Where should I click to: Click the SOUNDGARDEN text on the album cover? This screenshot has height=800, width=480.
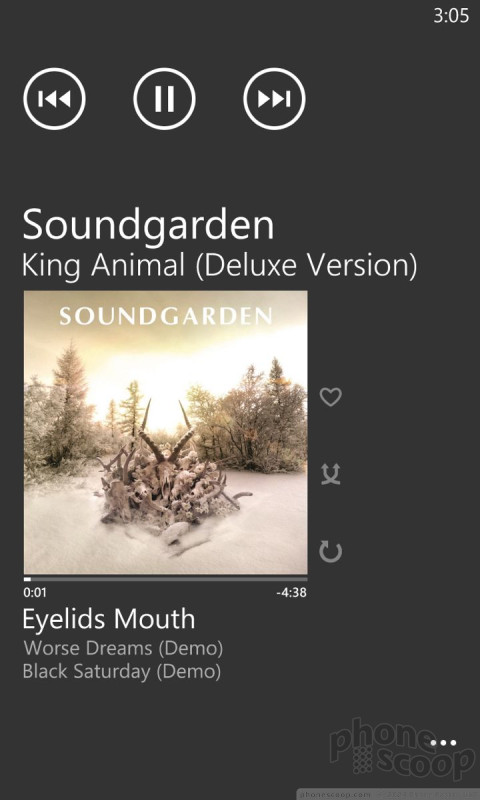[166, 316]
